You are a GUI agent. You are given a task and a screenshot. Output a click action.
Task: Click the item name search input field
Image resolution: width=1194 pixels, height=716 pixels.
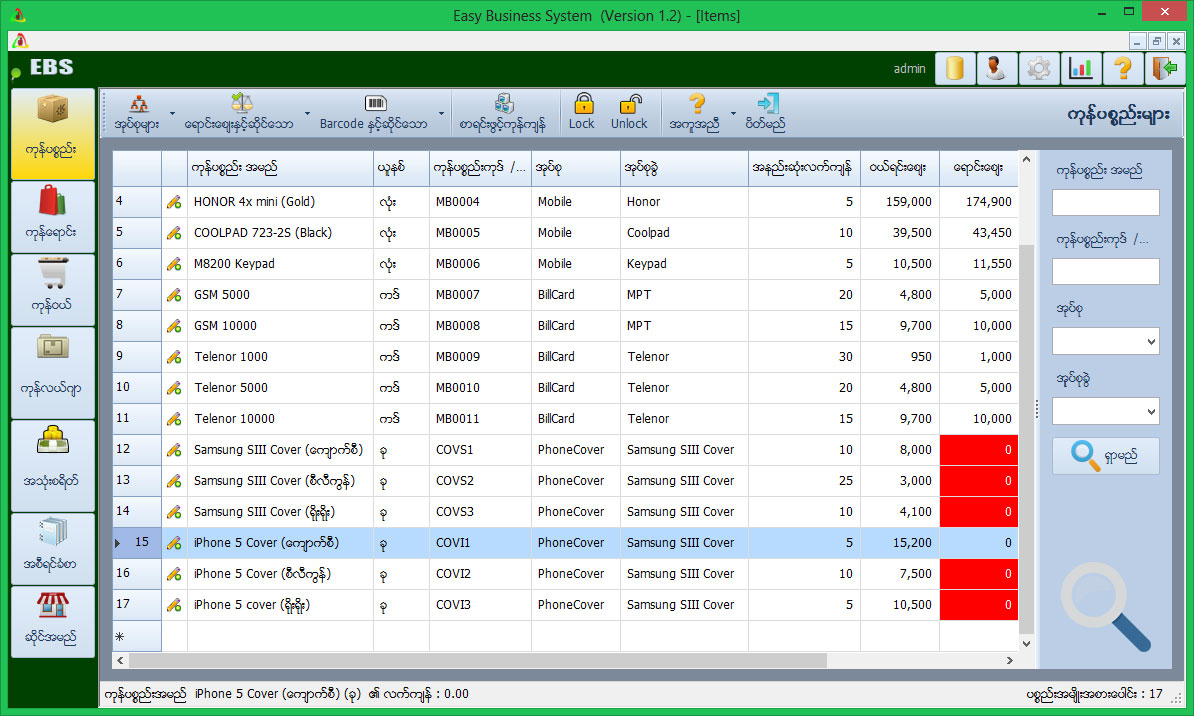point(1106,203)
